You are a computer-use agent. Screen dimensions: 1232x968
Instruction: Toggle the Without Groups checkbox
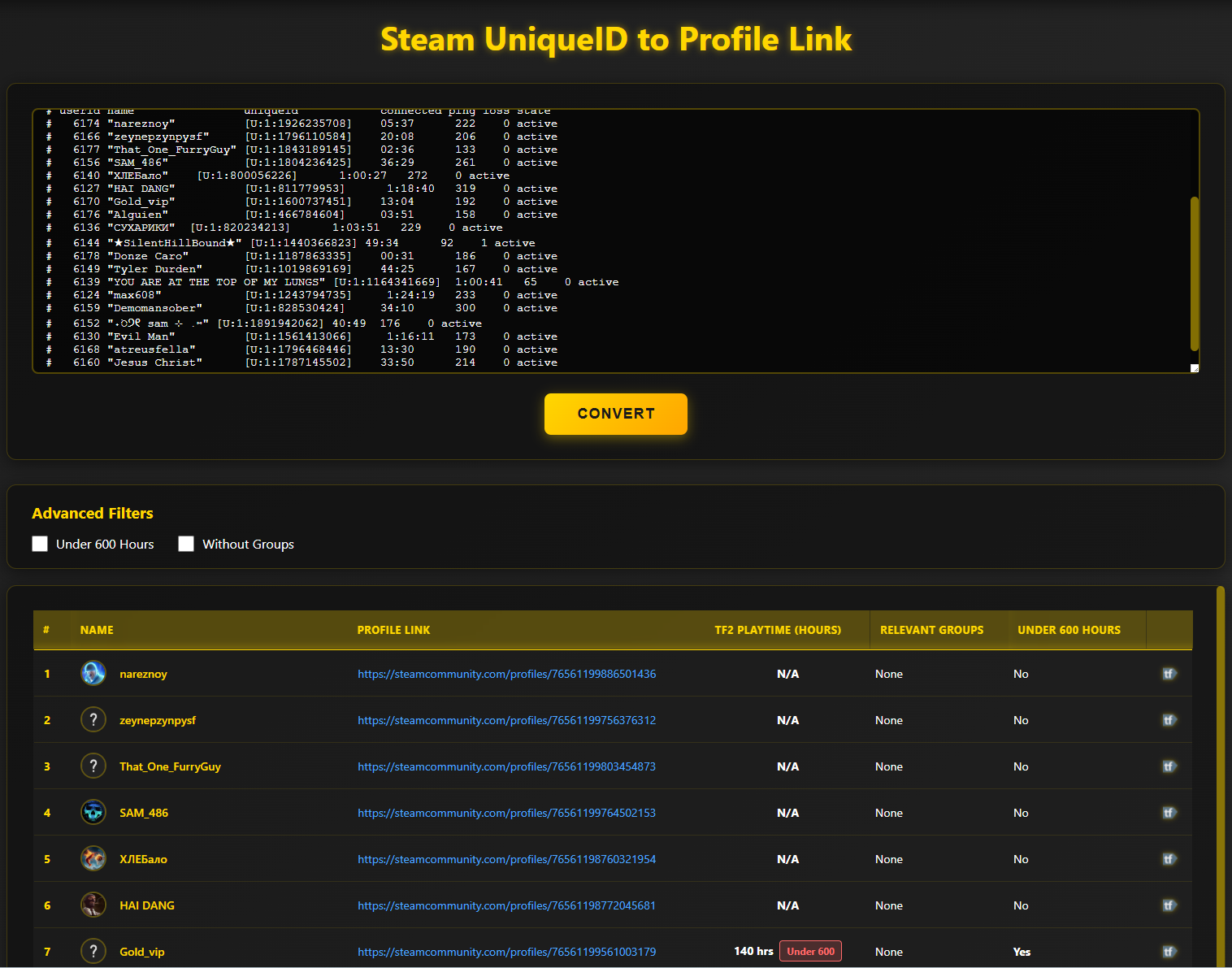(x=186, y=544)
